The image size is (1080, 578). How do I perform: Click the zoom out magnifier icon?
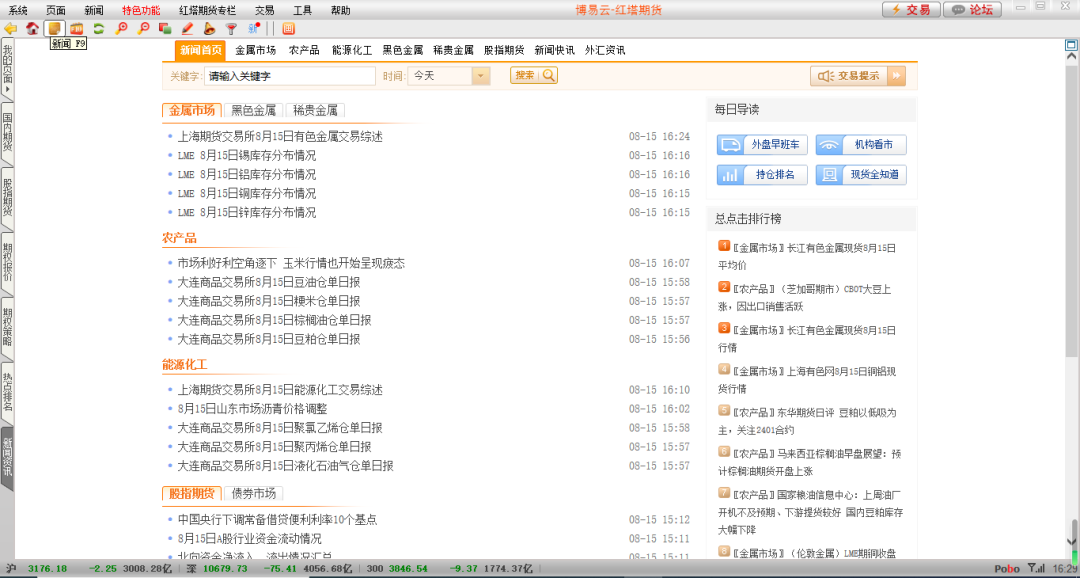click(143, 28)
